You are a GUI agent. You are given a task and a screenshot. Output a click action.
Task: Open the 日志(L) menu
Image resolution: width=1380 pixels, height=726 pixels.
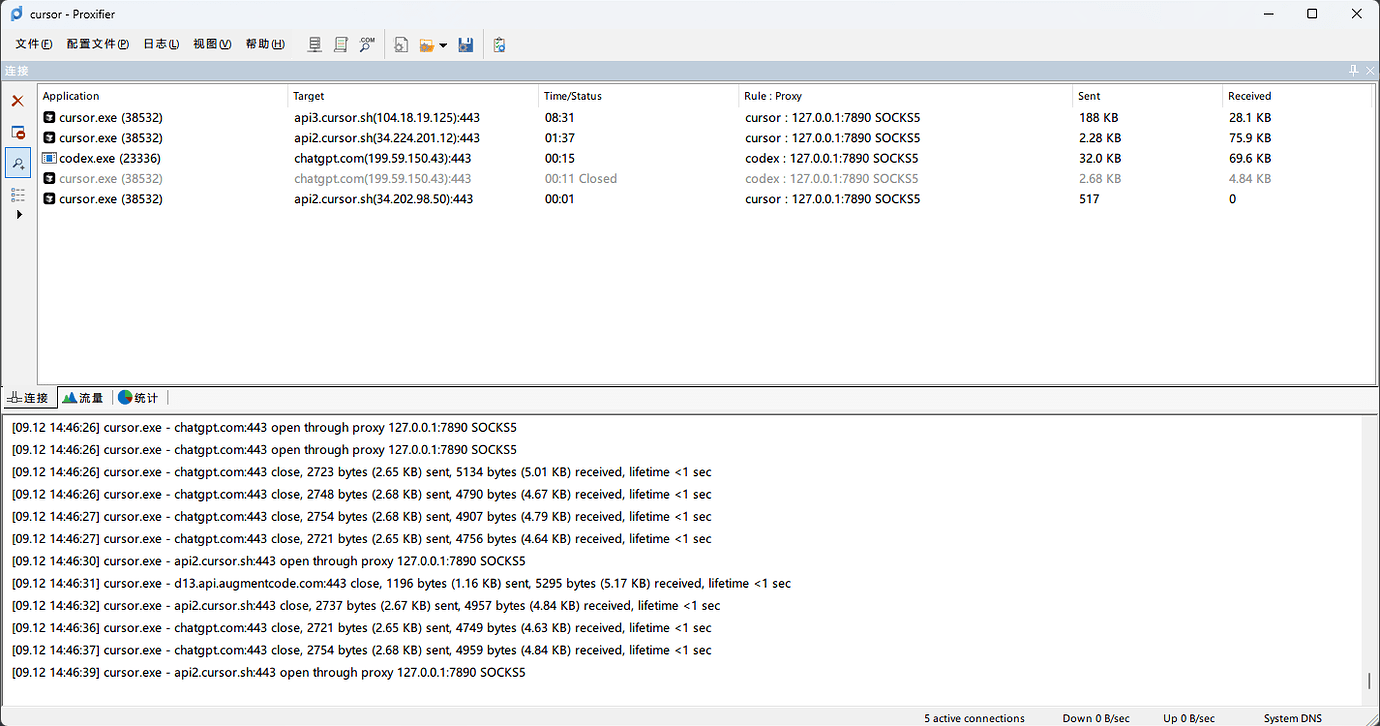(x=161, y=44)
